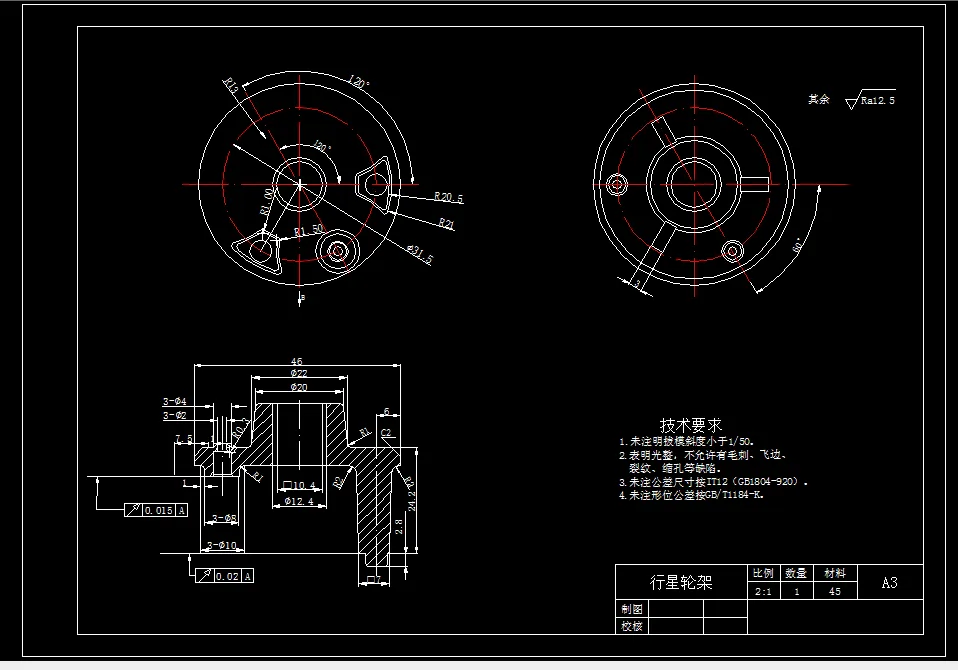Screen dimensions: 958x670
Task: Select the note citing "GB/T1184-K"
Action: tap(691, 495)
